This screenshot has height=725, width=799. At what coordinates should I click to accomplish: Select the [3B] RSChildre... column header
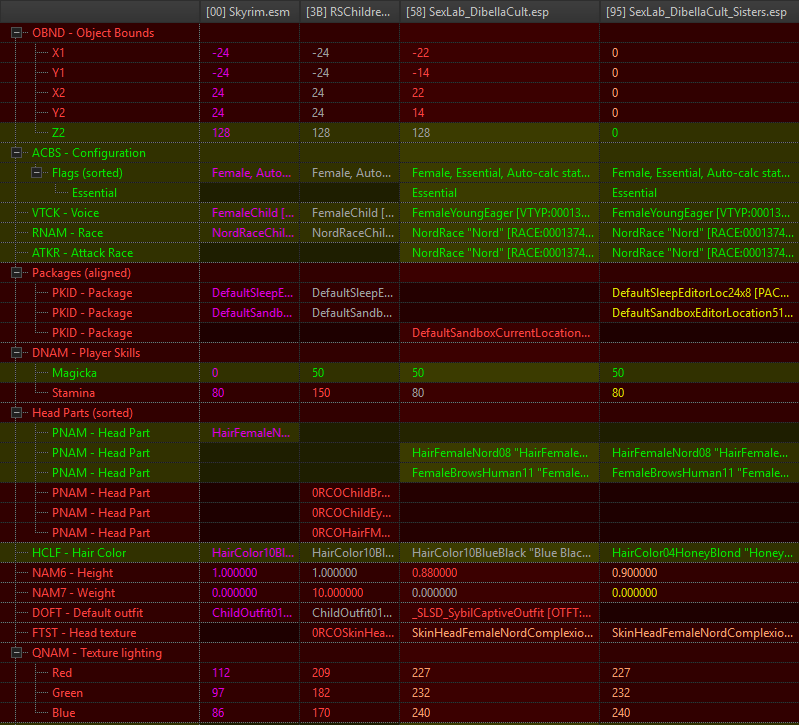point(349,12)
